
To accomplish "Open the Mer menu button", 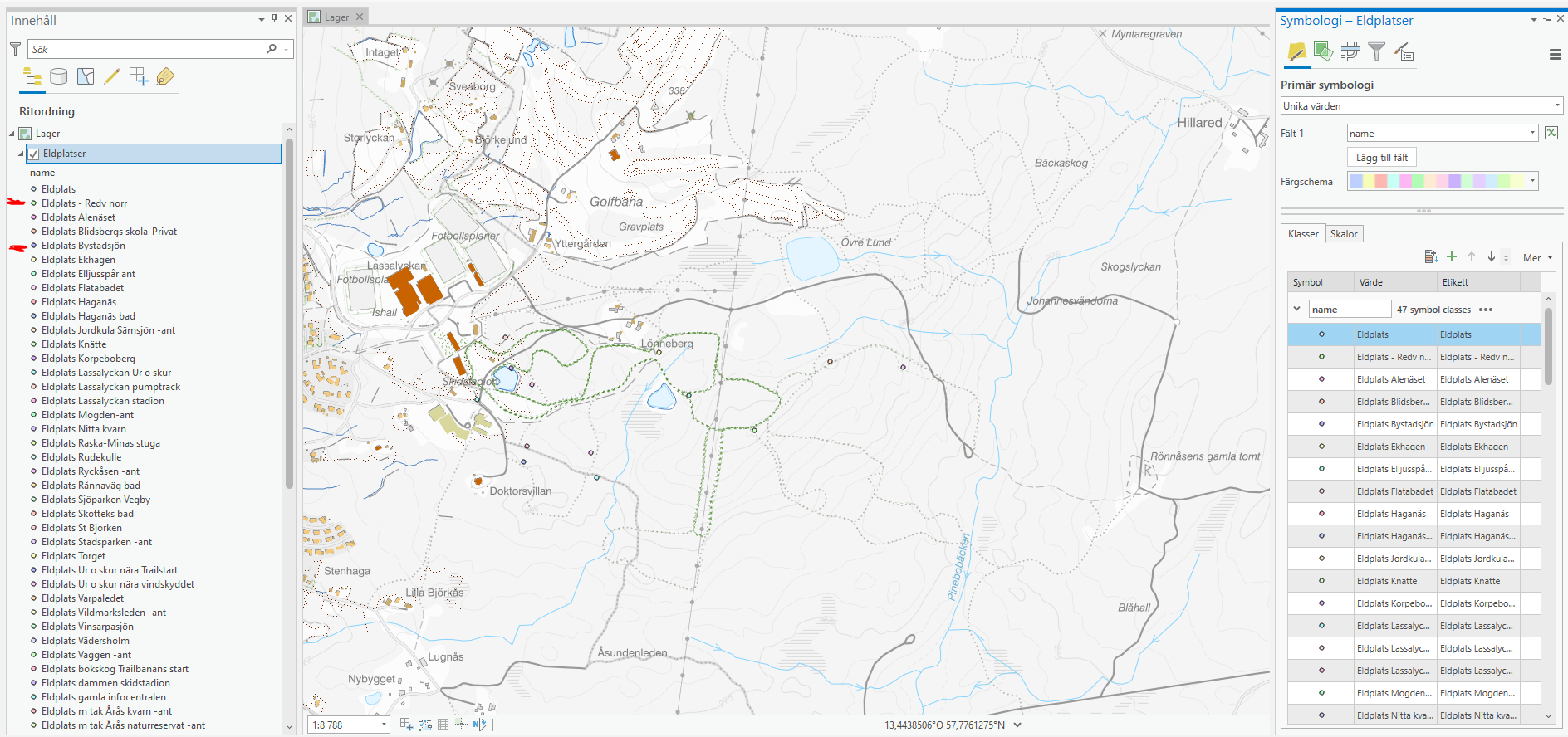I will pos(1538,258).
